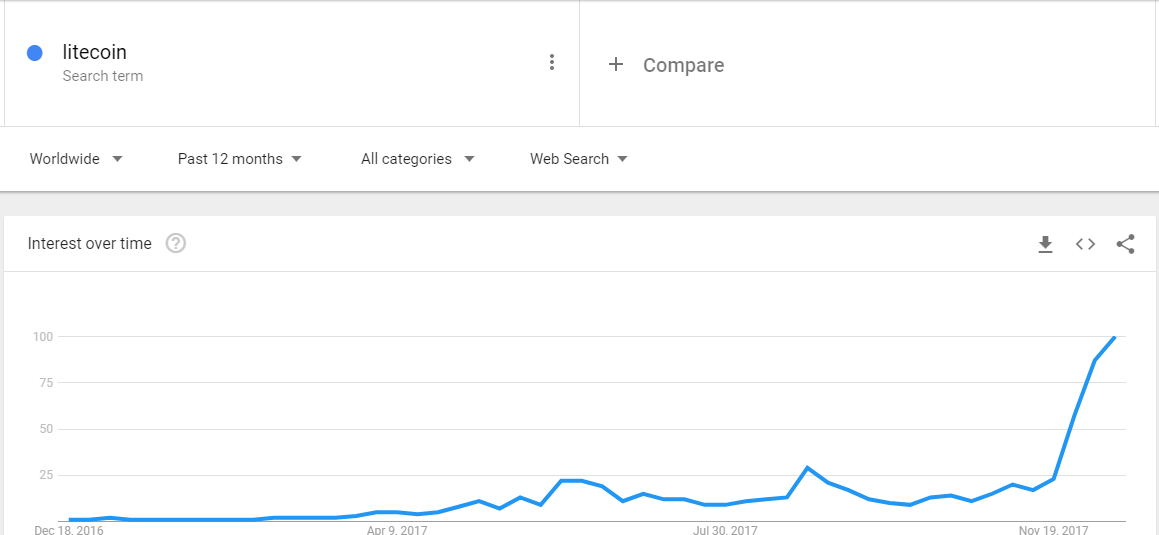The image size is (1159, 535).
Task: Click the Apr 9, 2017 axis label
Action: 397,530
